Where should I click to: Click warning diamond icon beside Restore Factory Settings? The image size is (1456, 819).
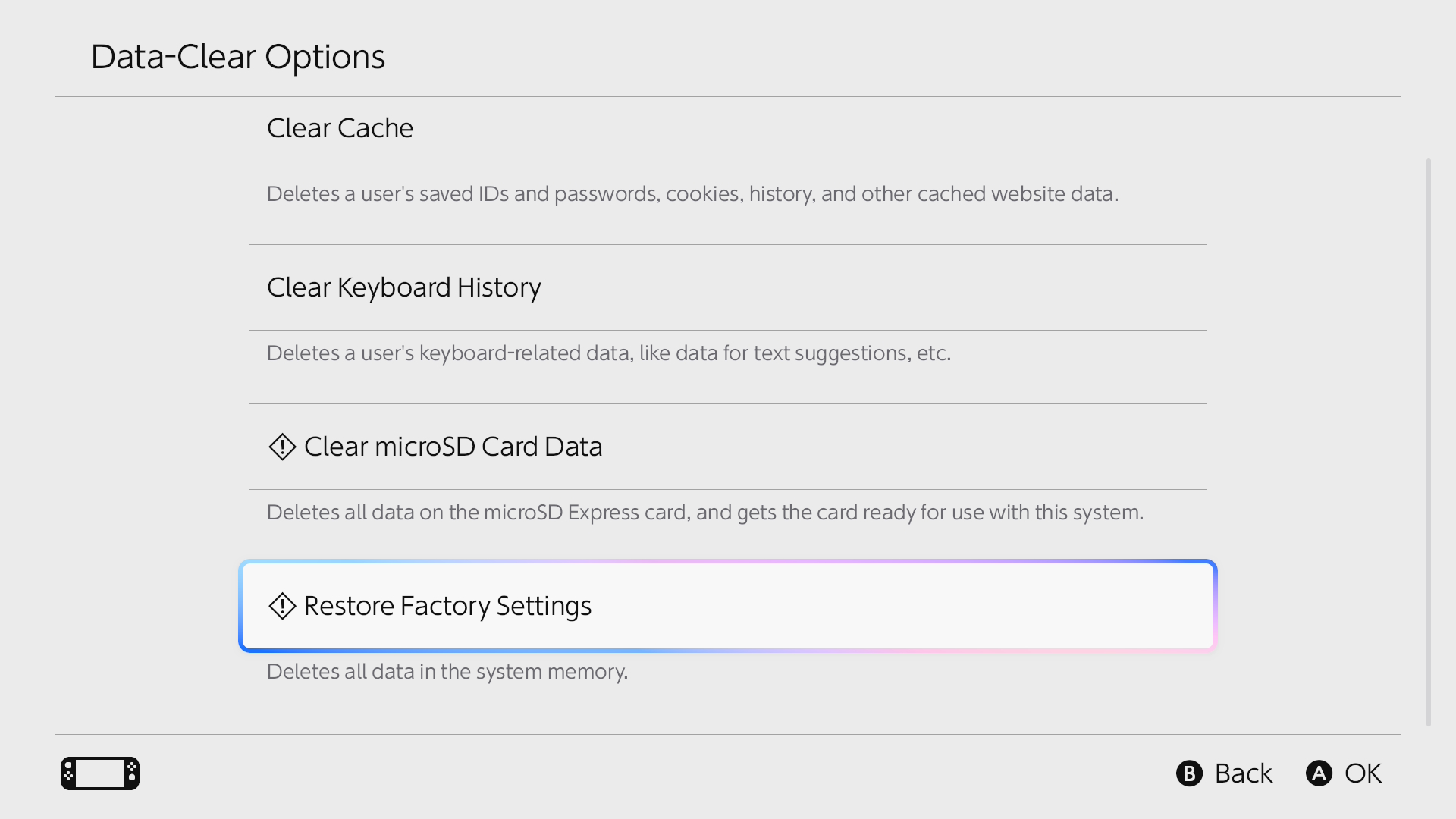pos(282,606)
